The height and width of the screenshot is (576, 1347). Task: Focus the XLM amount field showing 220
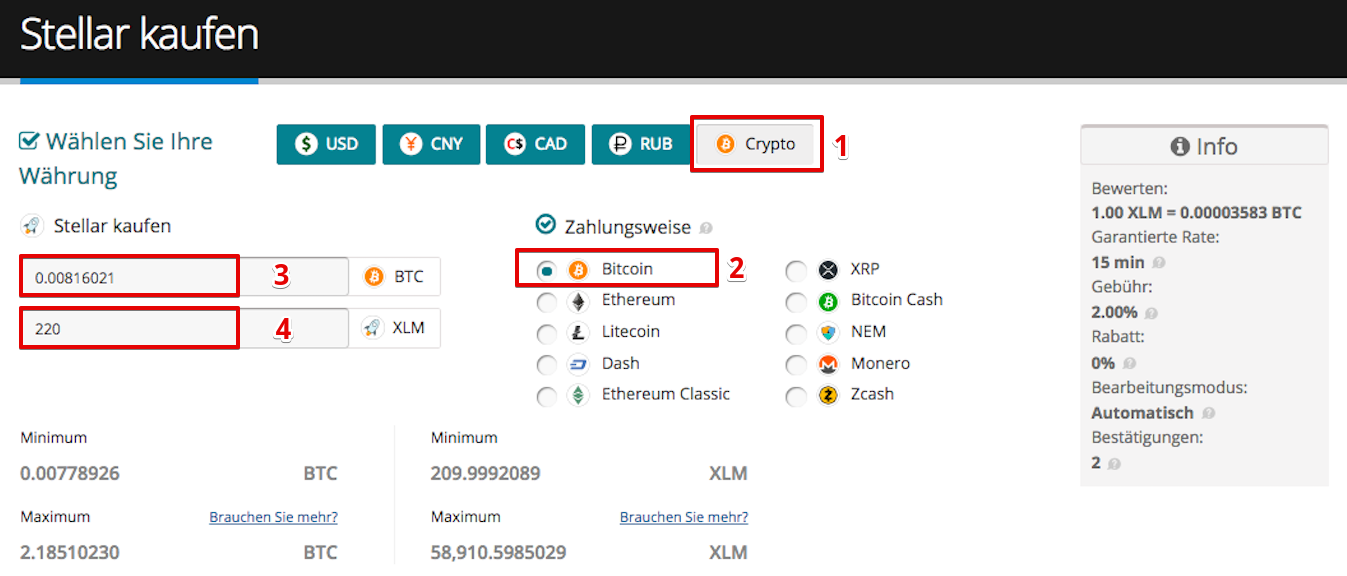click(x=184, y=328)
